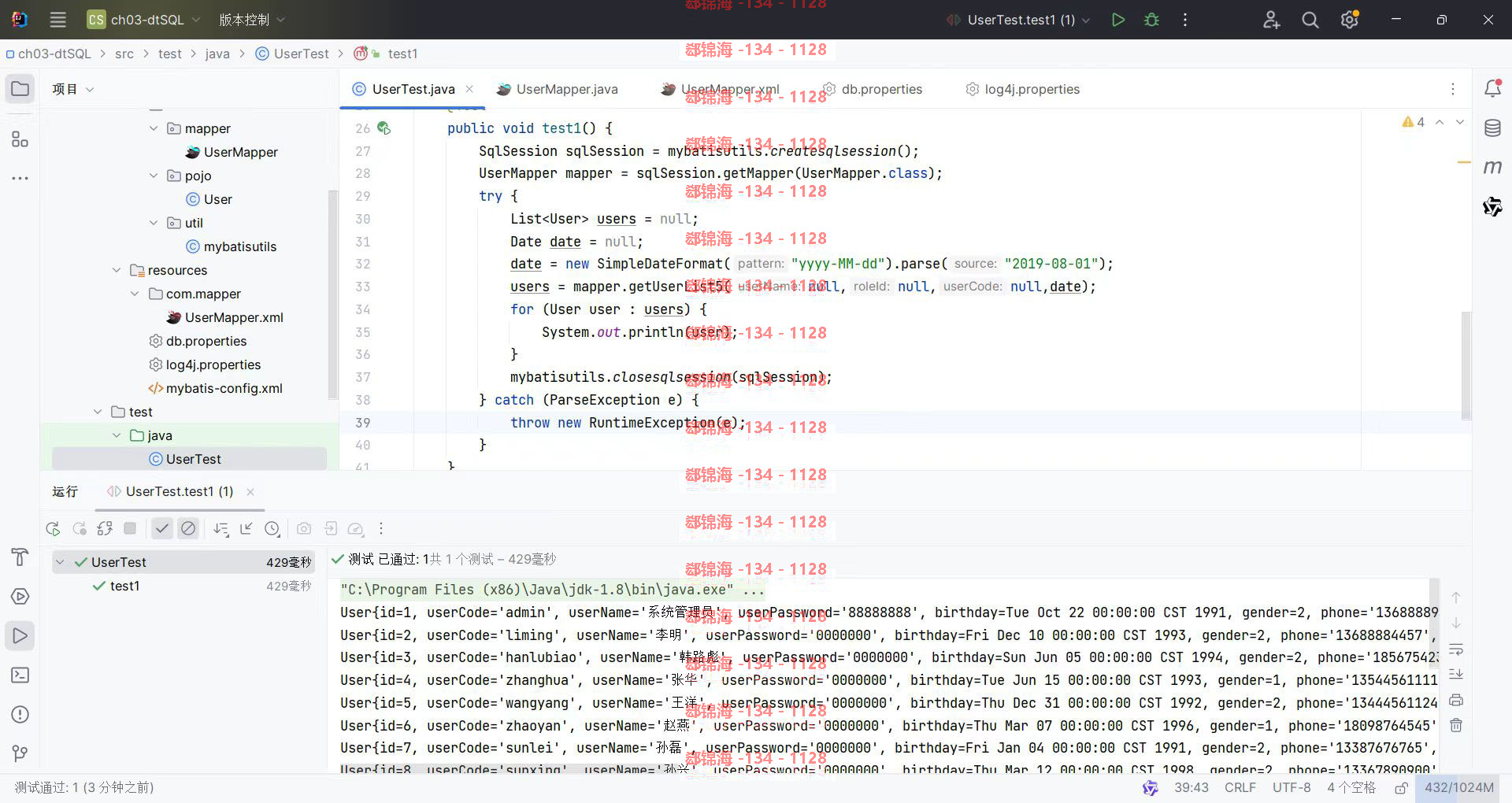The image size is (1512, 803).
Task: Switch to db.properties tab
Action: [873, 89]
